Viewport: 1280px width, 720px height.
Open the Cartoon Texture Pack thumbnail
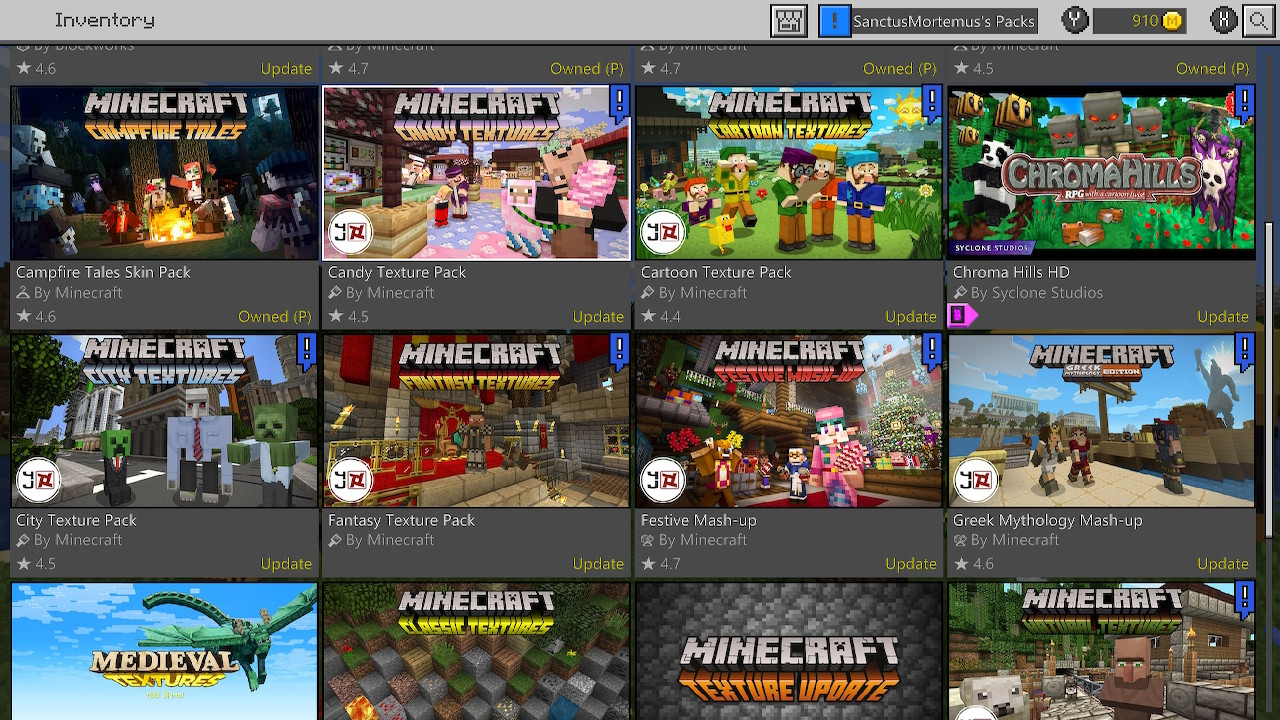788,173
